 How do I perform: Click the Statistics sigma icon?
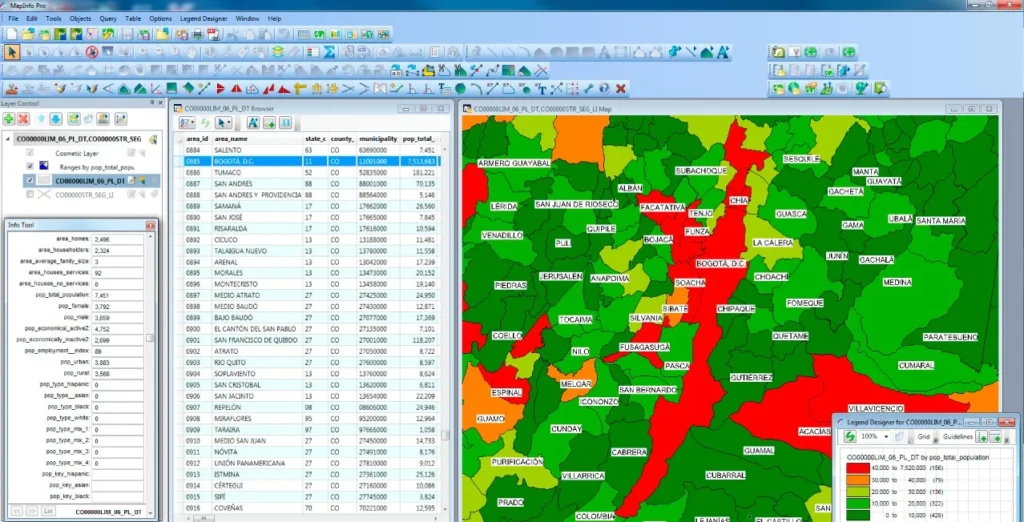click(330, 52)
